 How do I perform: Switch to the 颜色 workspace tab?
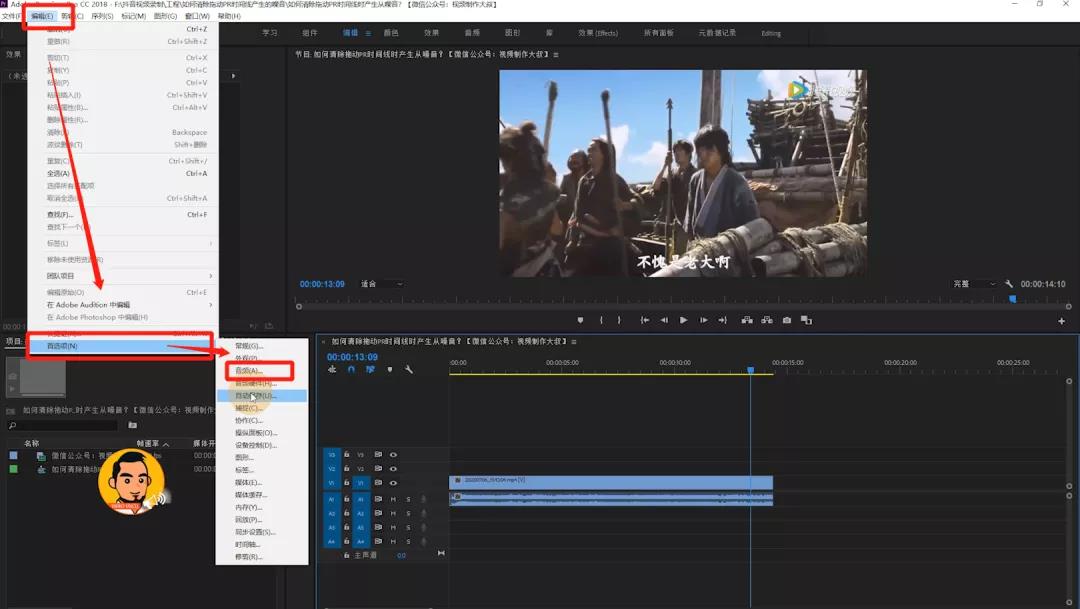pyautogui.click(x=391, y=33)
